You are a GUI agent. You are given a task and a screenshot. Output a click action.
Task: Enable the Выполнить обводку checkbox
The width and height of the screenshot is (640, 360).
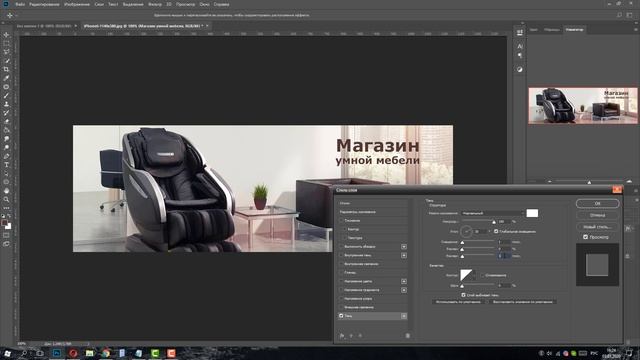click(x=341, y=247)
